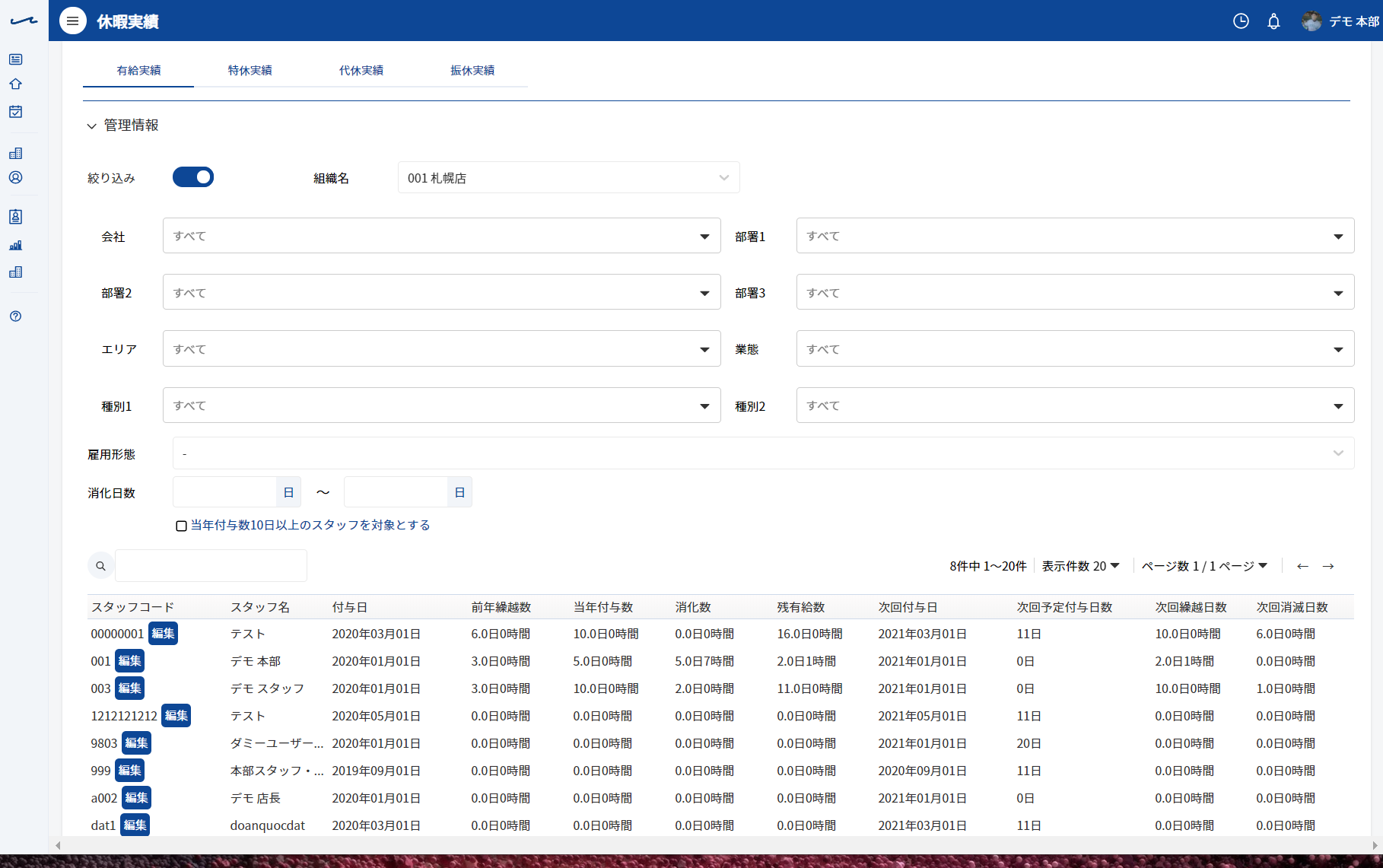Open the 種別1 dropdown
1383x868 pixels.
(441, 405)
